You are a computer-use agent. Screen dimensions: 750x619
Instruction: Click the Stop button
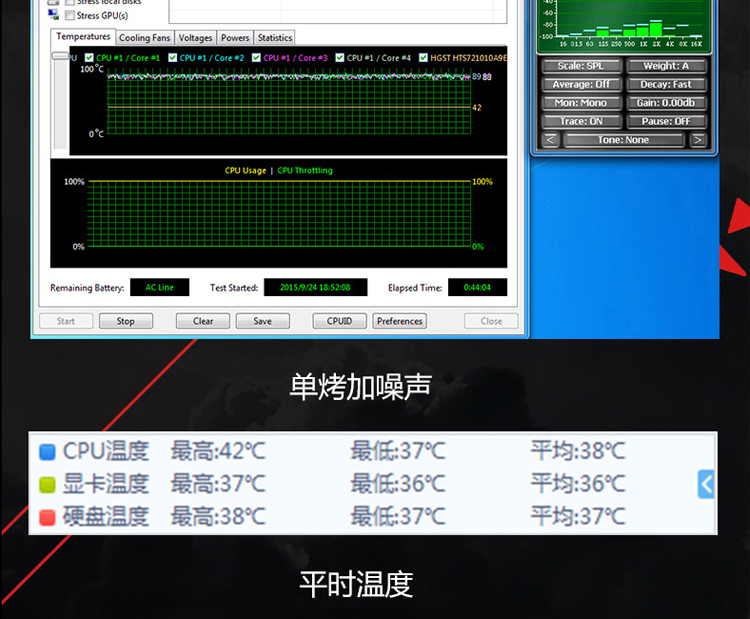126,321
